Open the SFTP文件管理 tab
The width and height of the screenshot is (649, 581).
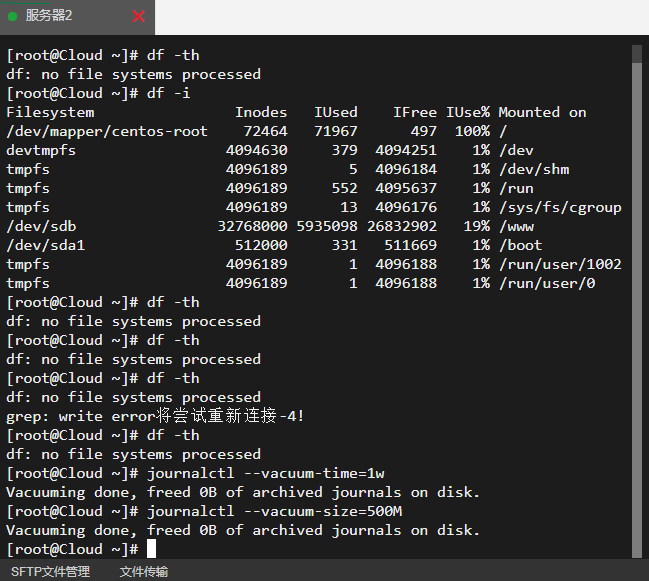click(50, 571)
